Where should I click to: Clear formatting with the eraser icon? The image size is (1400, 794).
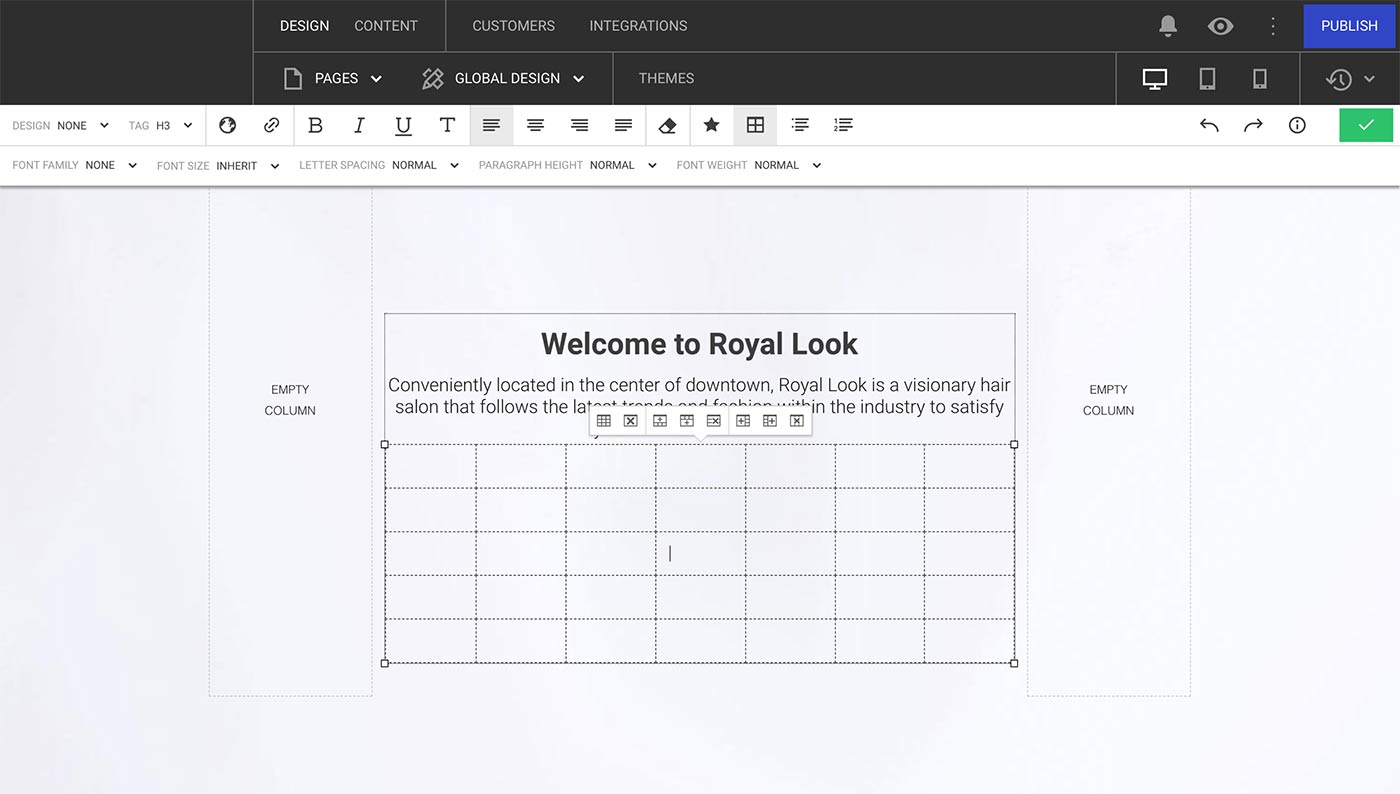(667, 125)
